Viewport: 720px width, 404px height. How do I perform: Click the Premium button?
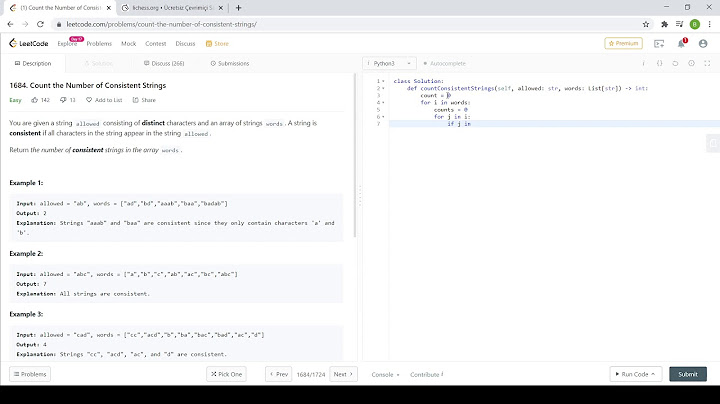(623, 43)
